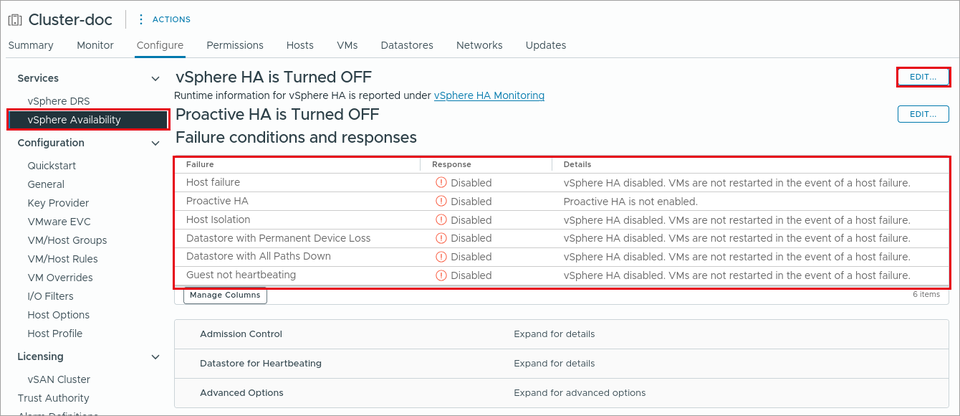The image size is (960, 416).
Task: Open the Networks tab
Action: [479, 45]
